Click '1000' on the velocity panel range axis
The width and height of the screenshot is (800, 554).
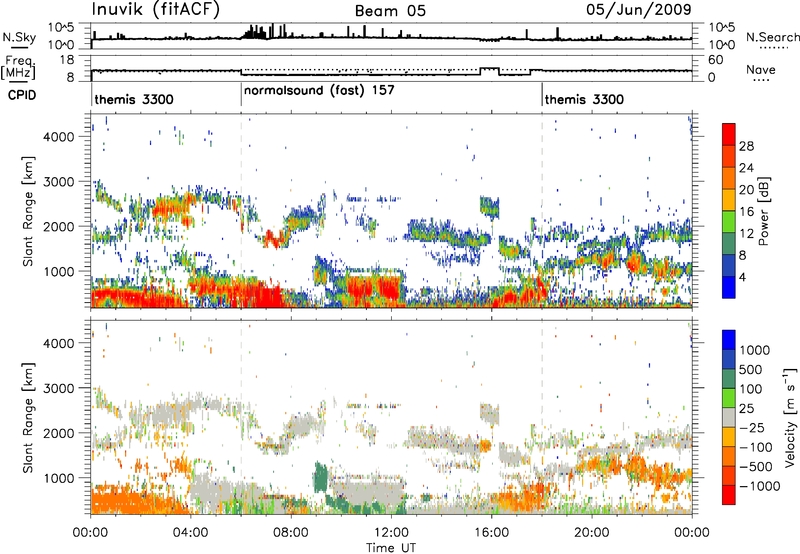[x=59, y=478]
